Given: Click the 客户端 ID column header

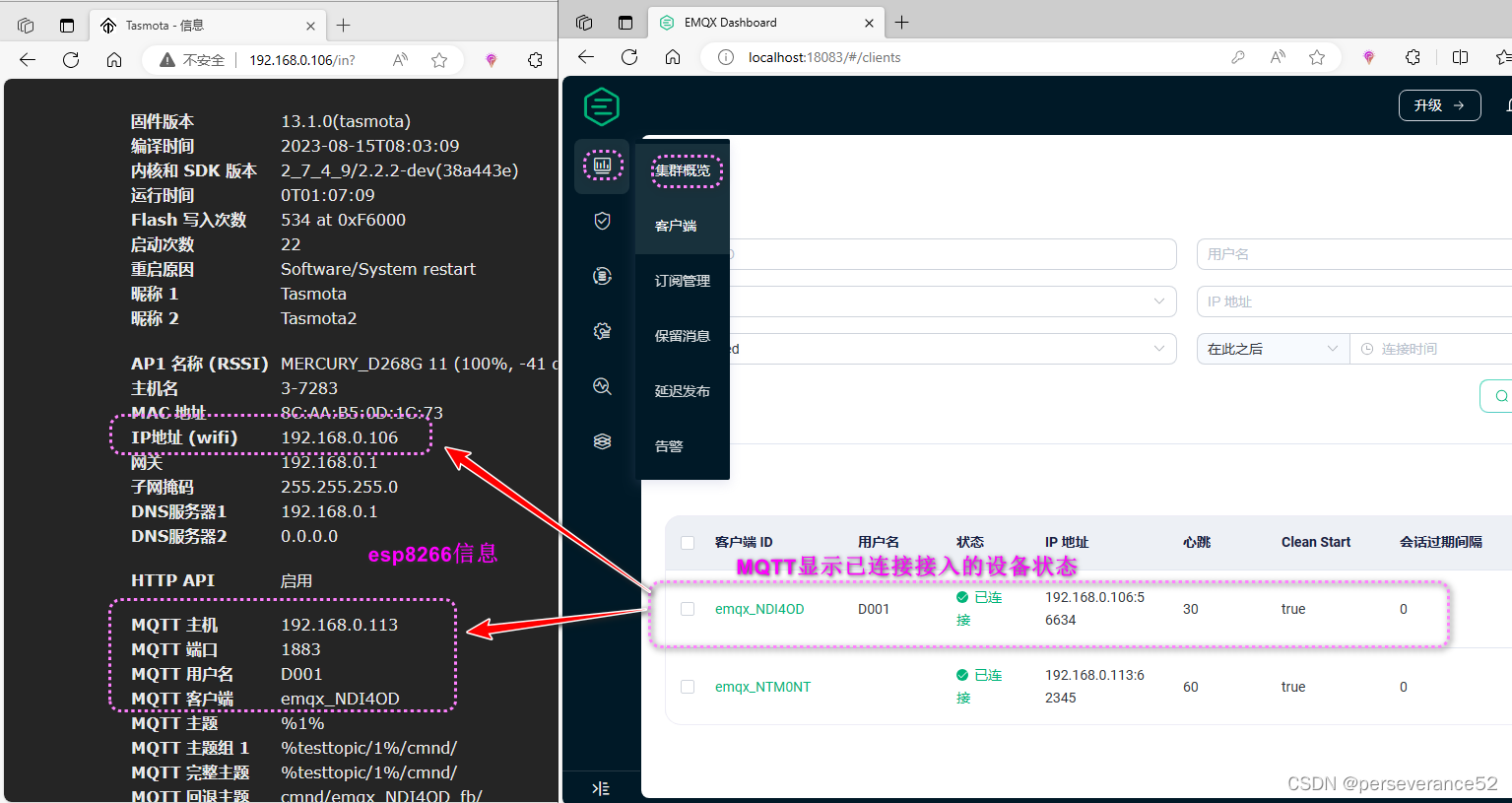Looking at the screenshot, I should (x=744, y=542).
